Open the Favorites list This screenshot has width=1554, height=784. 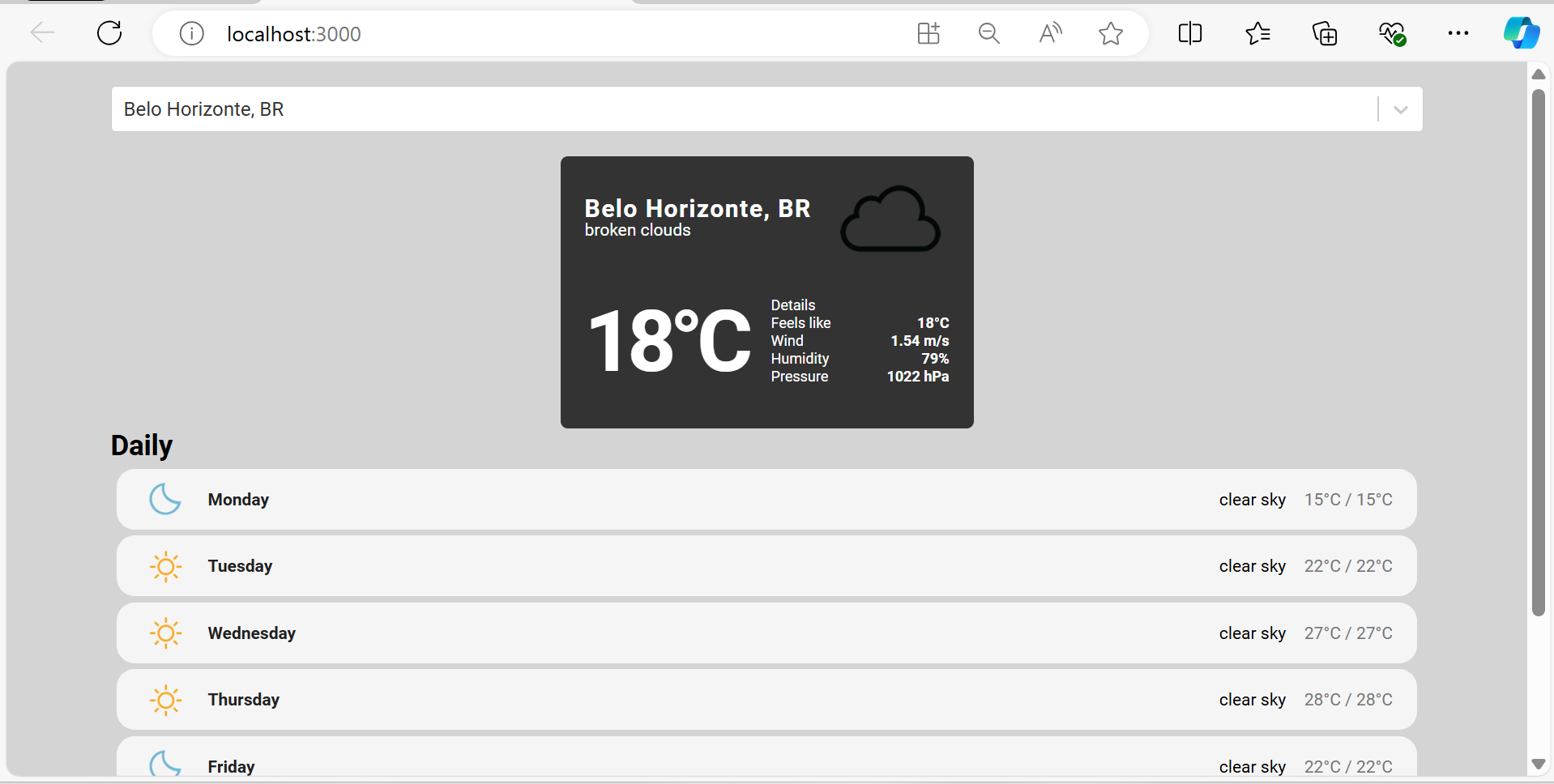pos(1257,33)
